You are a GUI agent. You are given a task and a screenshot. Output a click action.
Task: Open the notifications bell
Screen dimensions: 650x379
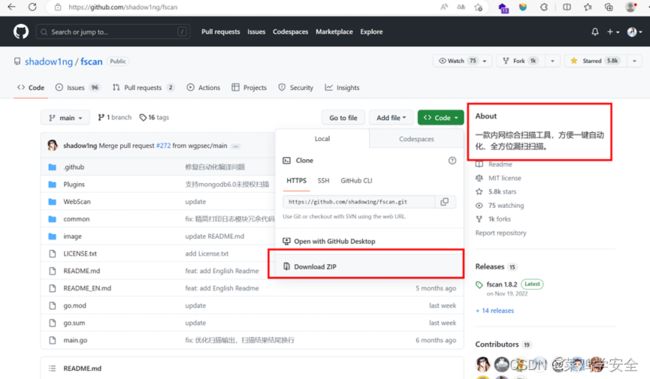click(x=595, y=32)
